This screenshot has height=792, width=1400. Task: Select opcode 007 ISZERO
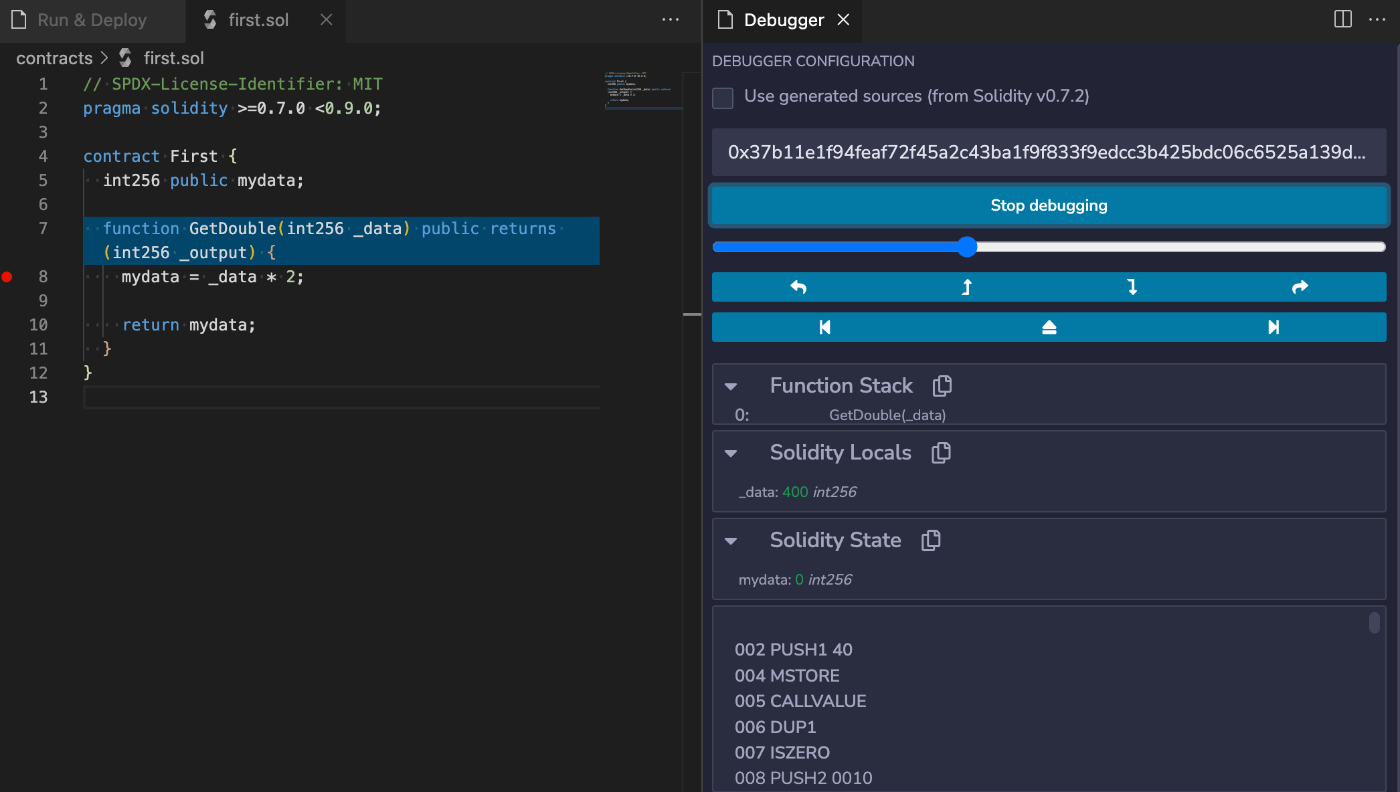click(x=782, y=752)
